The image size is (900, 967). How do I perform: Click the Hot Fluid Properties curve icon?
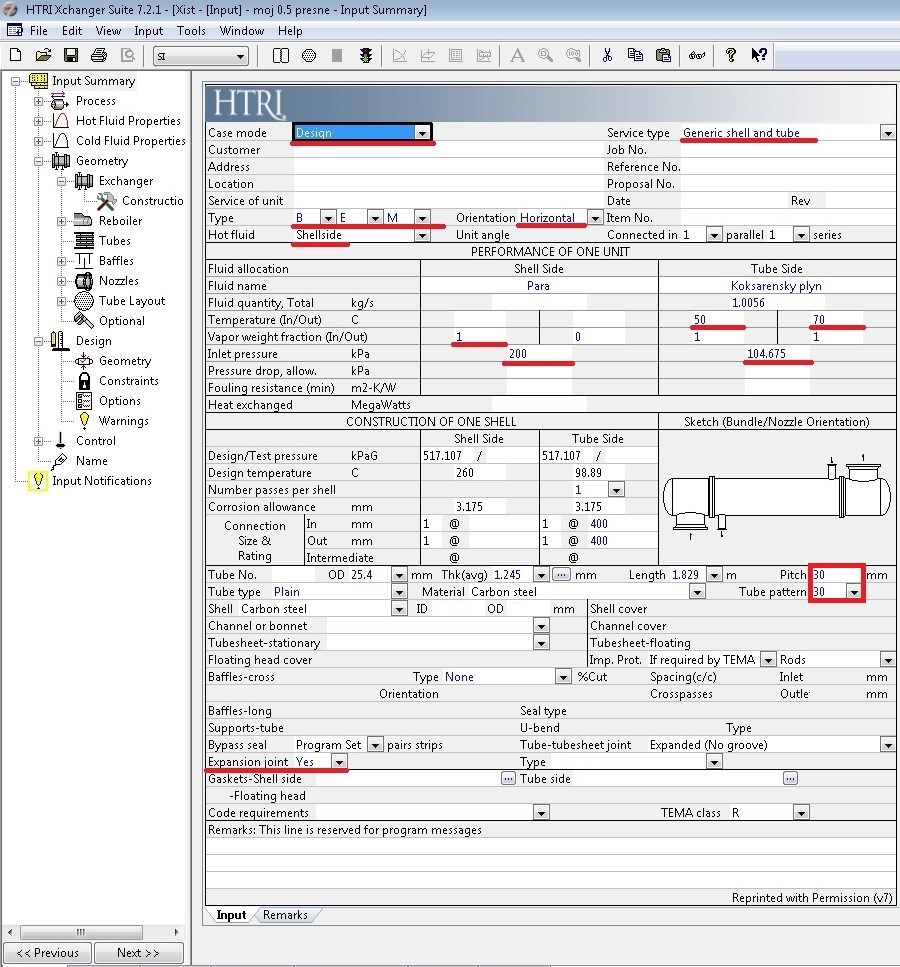click(x=60, y=120)
